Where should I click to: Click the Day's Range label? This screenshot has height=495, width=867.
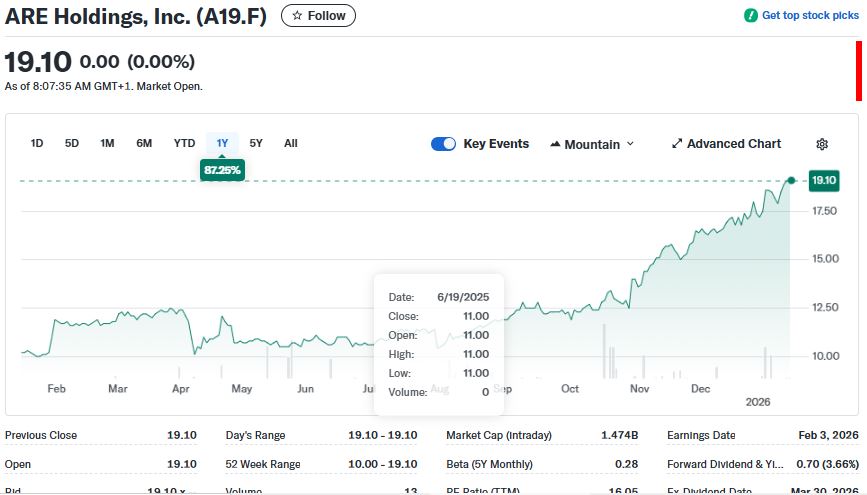click(255, 435)
